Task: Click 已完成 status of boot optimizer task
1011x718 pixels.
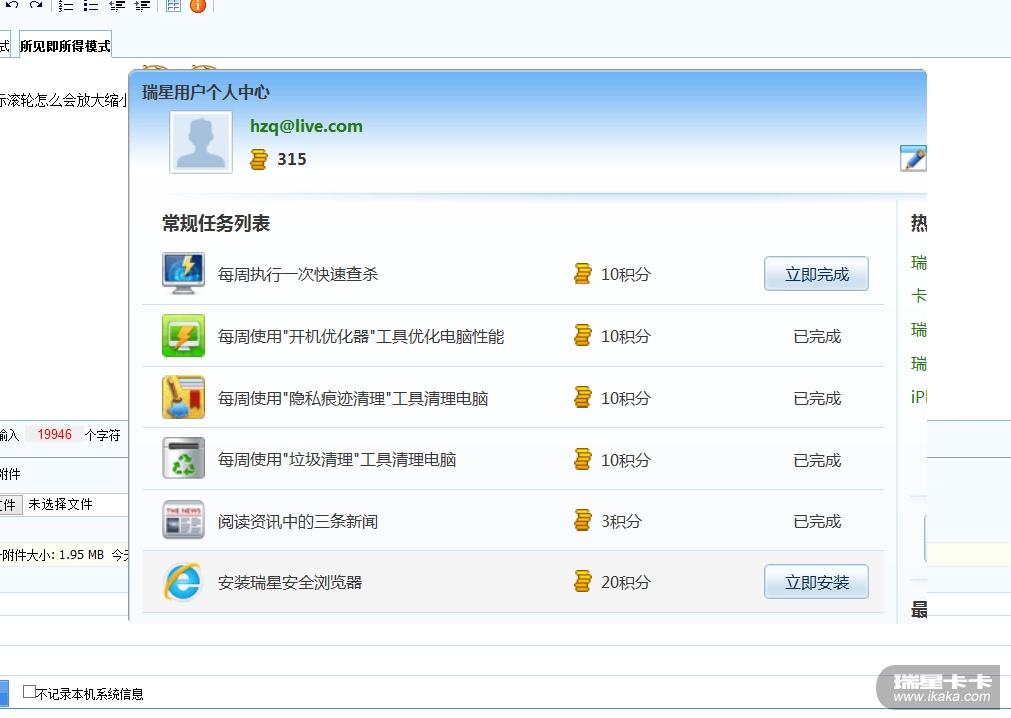Action: click(x=817, y=336)
